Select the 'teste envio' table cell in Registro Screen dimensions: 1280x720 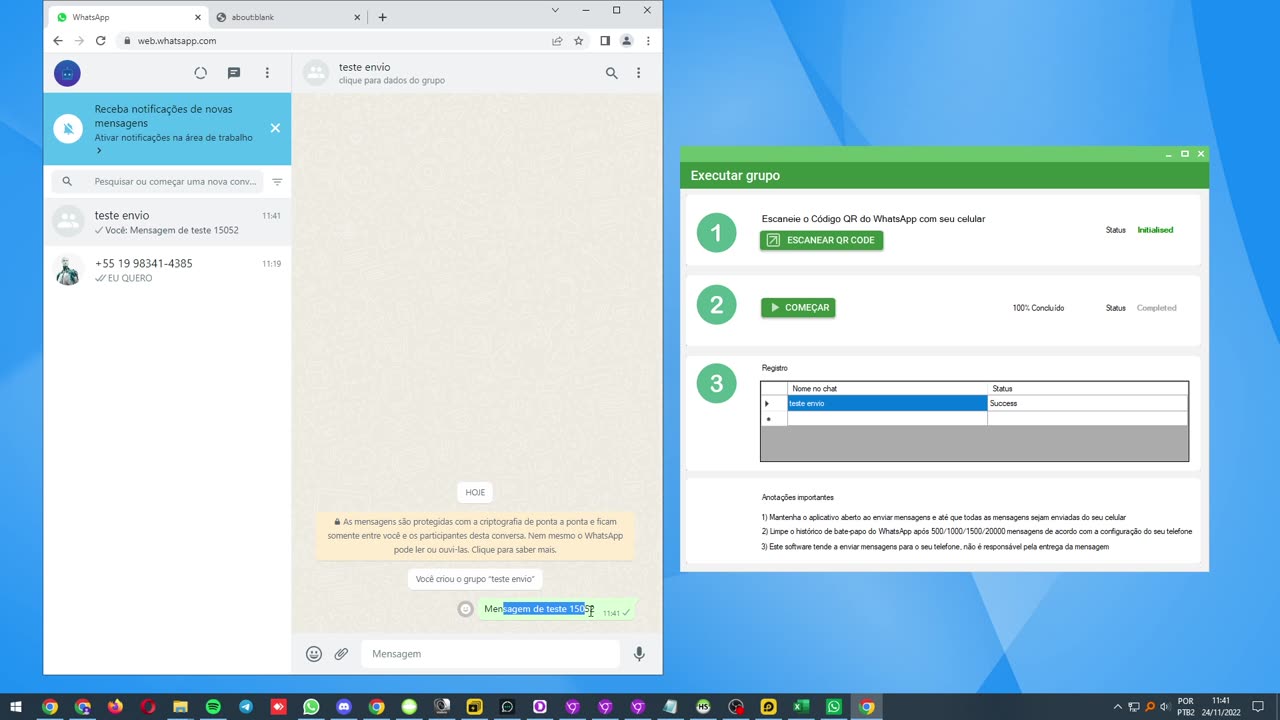(887, 403)
